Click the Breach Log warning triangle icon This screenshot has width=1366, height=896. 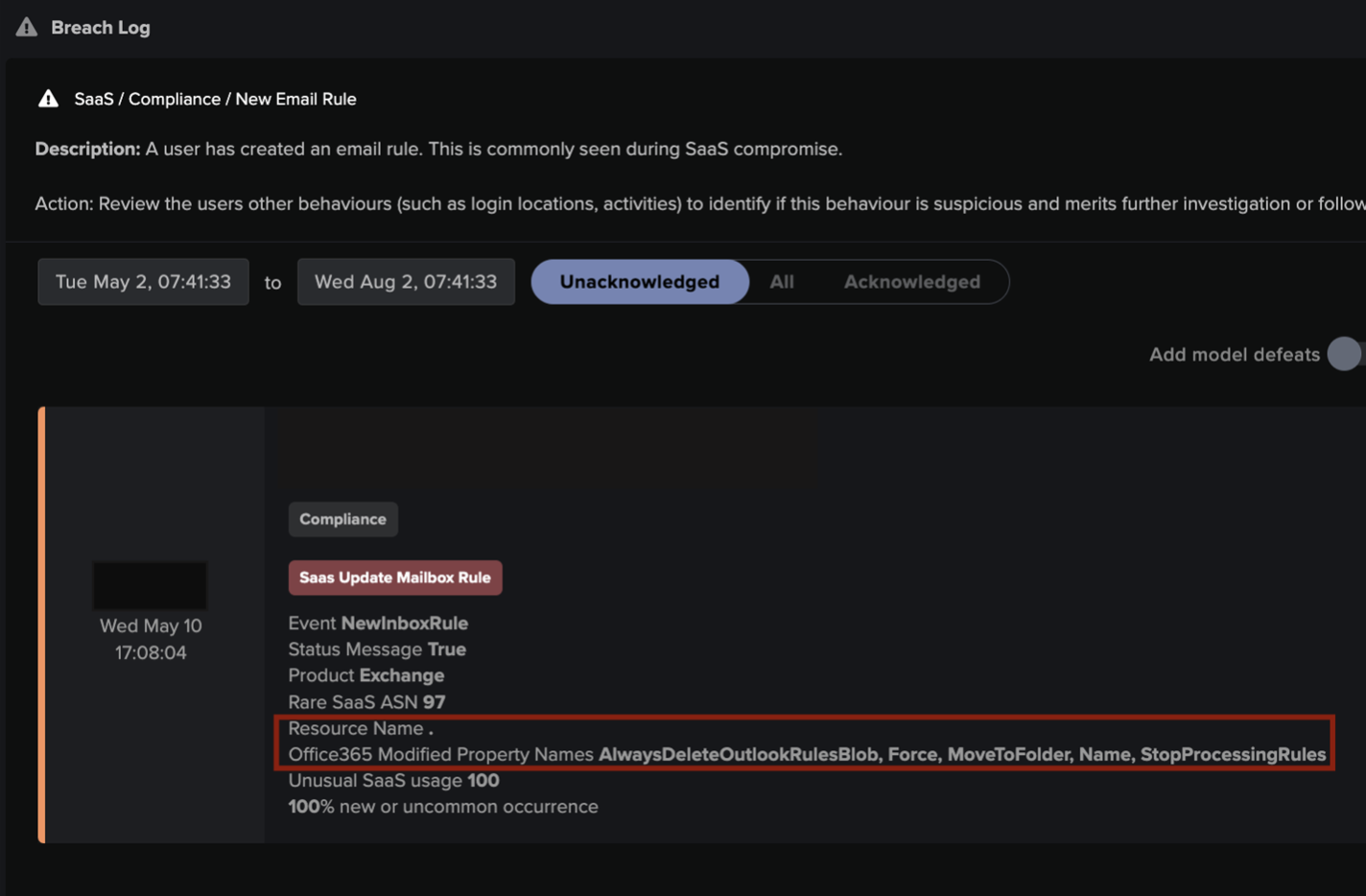coord(25,27)
